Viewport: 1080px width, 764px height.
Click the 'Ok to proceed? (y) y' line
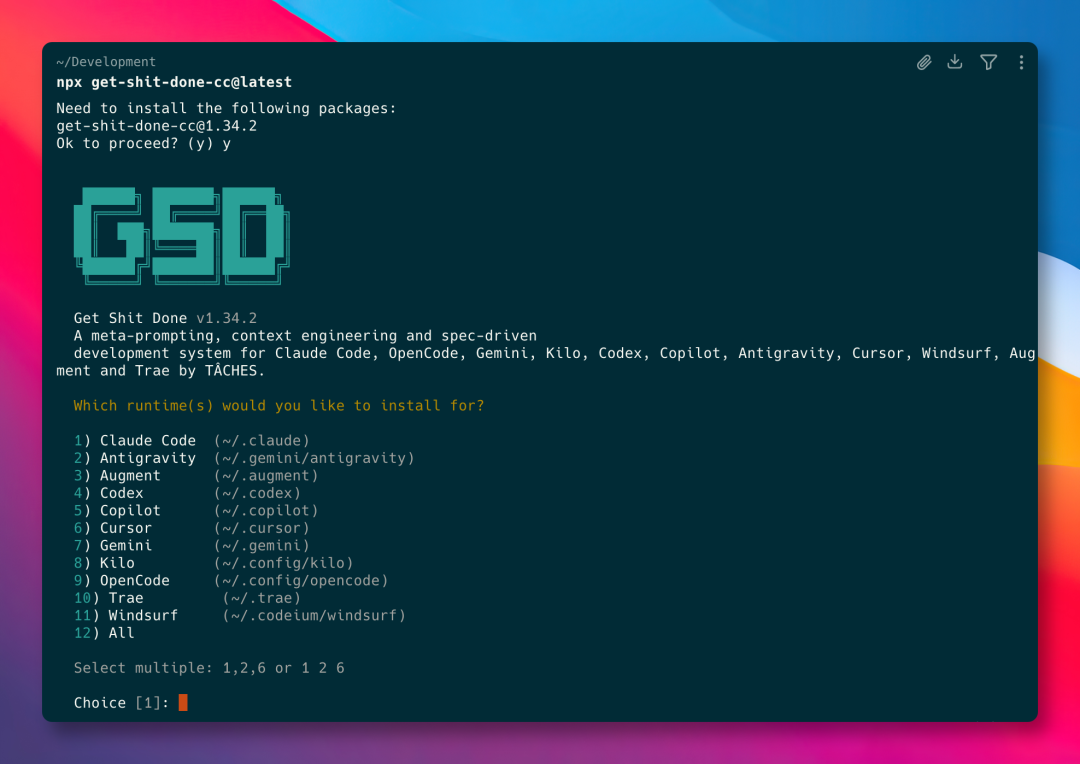[143, 143]
